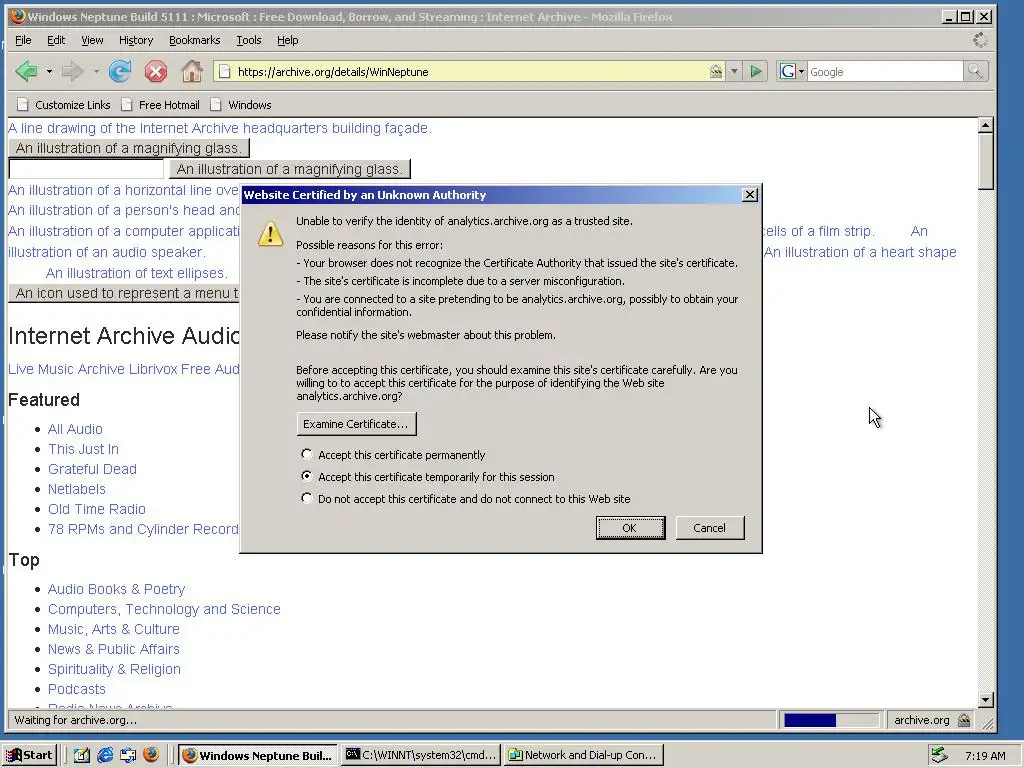1024x768 pixels.
Task: Open the Grateful Dead link
Action: coord(92,469)
